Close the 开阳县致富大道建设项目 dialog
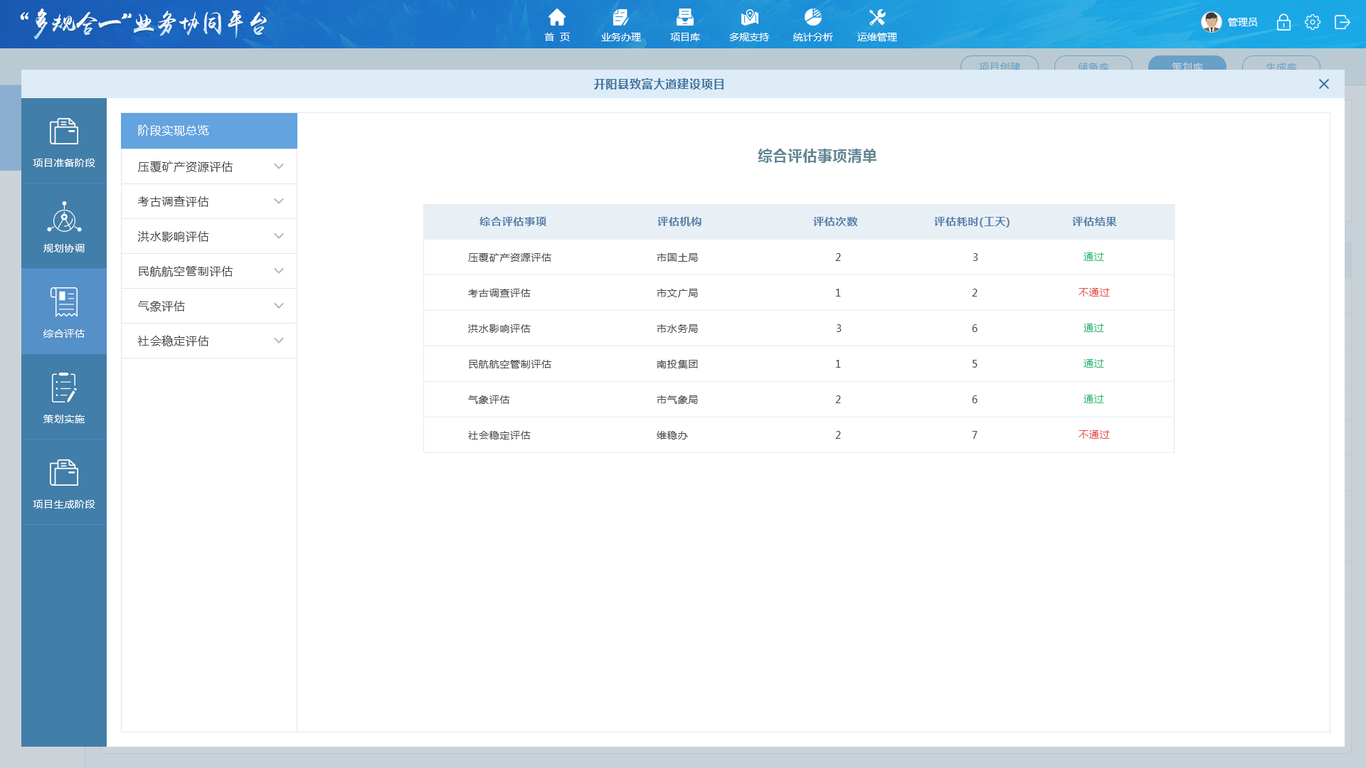 click(1324, 84)
